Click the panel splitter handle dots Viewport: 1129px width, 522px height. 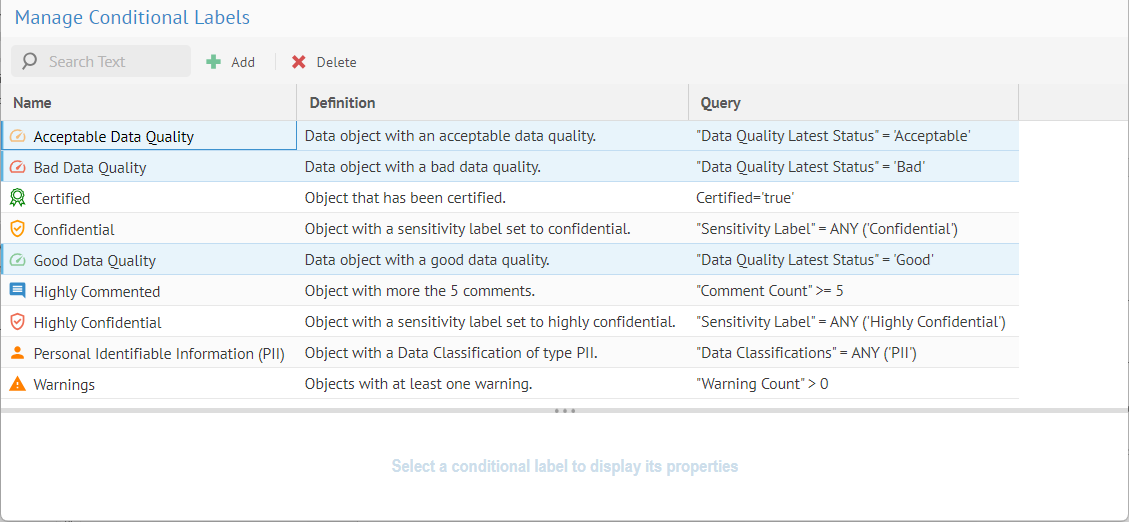click(565, 411)
